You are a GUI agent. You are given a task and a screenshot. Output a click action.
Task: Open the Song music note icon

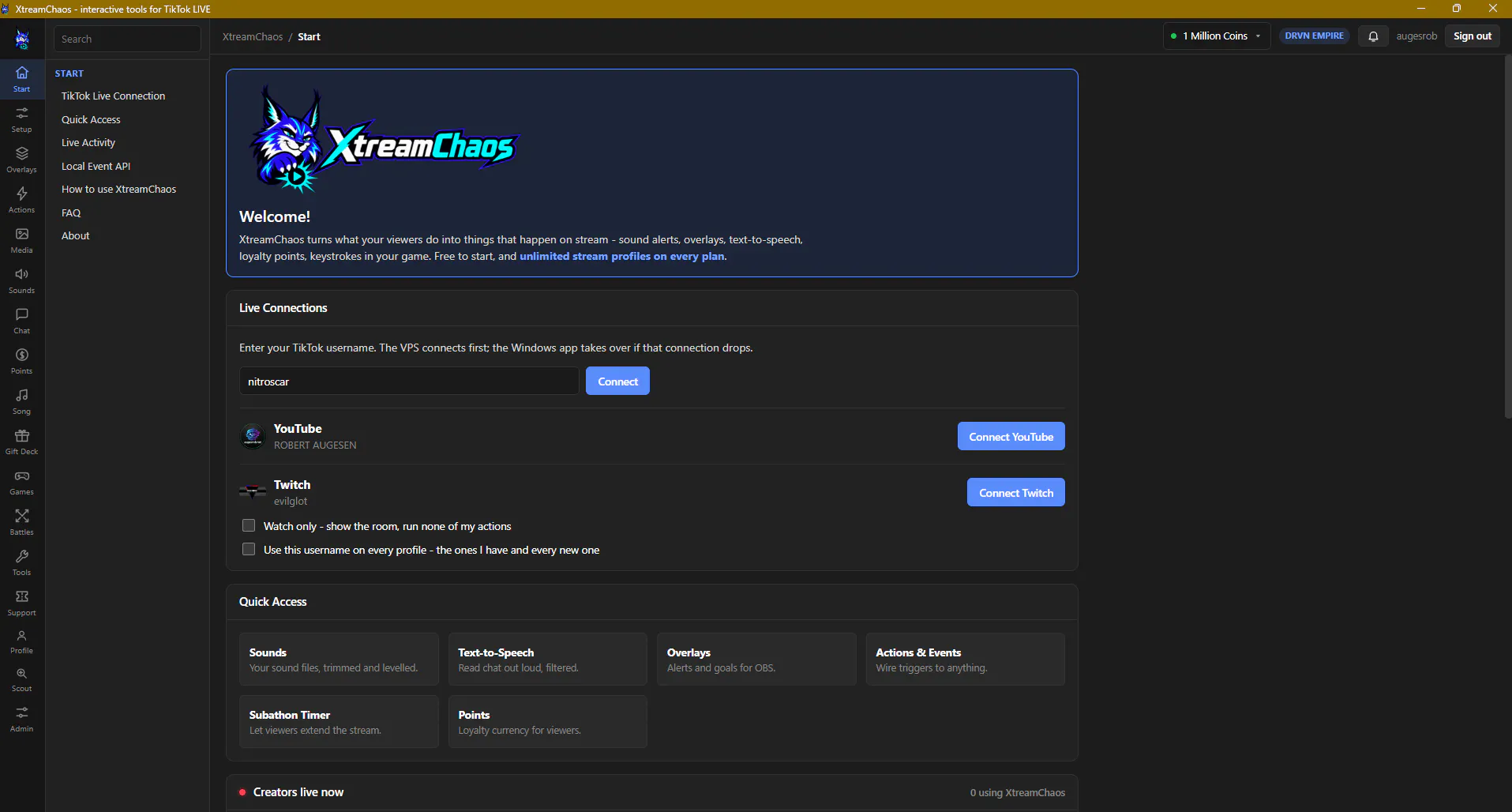coord(22,401)
